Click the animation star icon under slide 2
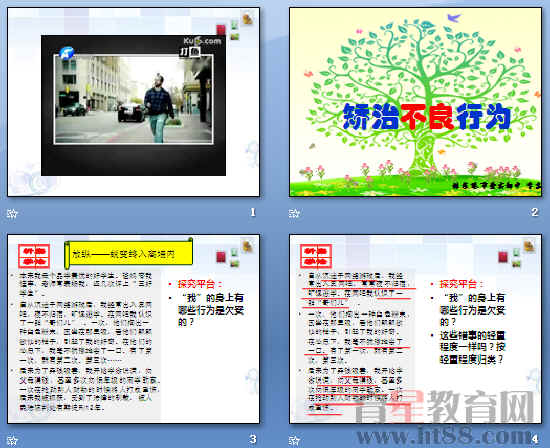Screen dimensions: 550x448 pyautogui.click(x=294, y=213)
